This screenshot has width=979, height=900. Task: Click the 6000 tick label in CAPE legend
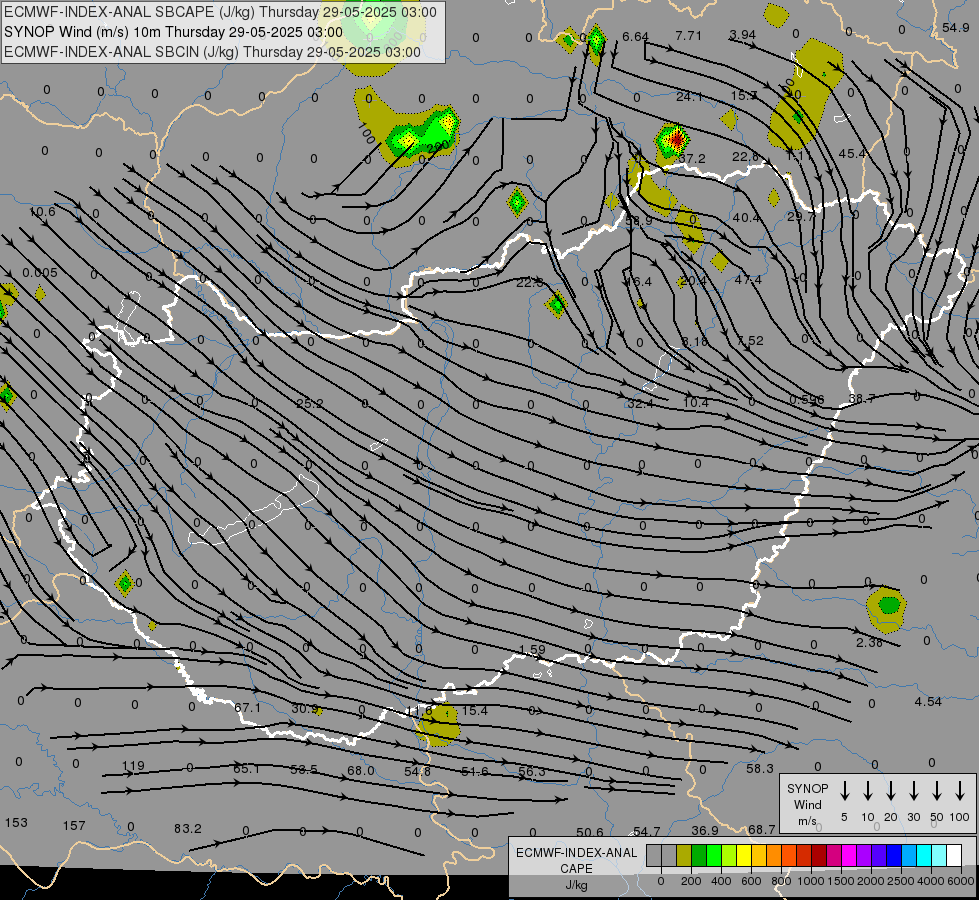pos(961,881)
